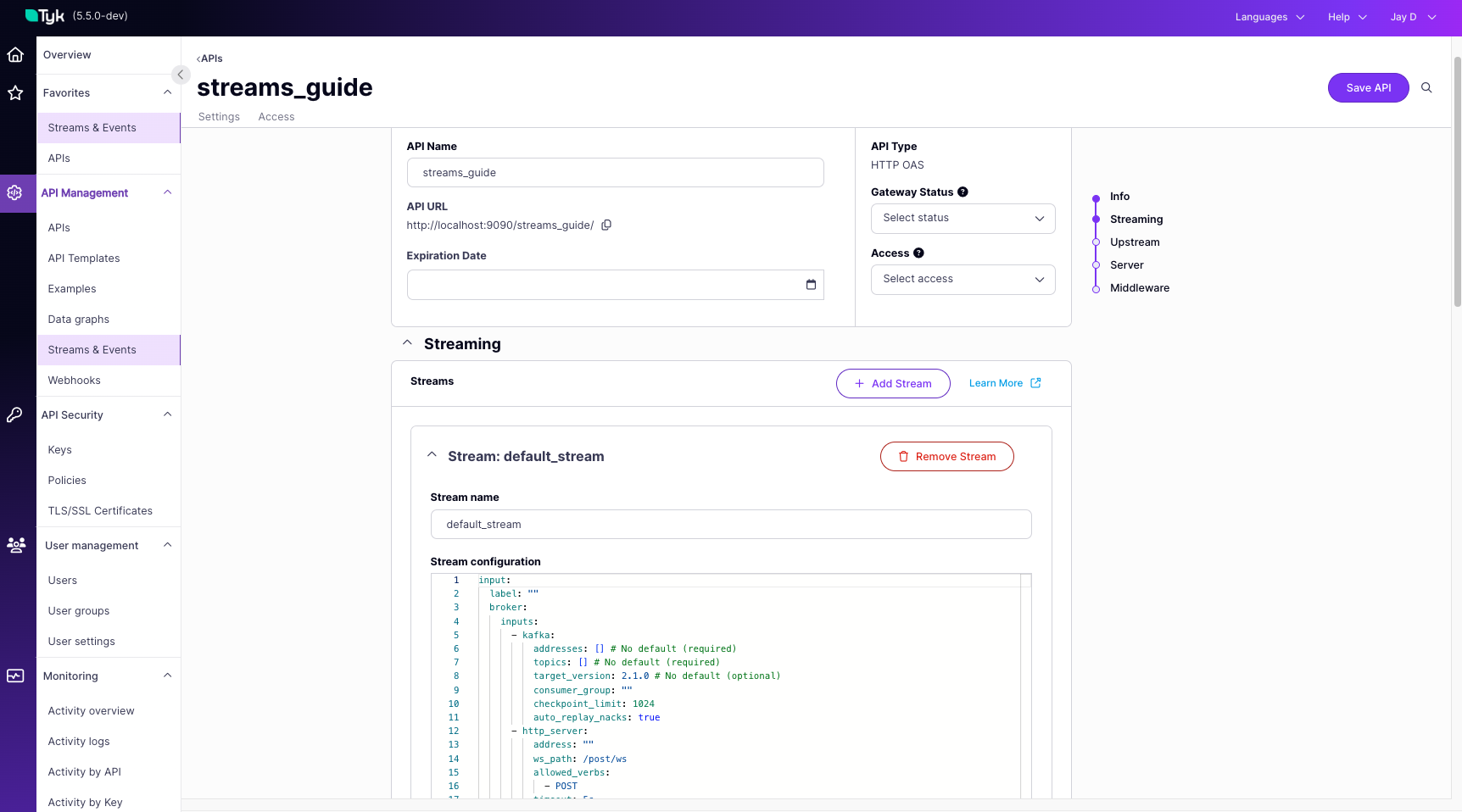Collapse the API Management section

click(x=167, y=192)
